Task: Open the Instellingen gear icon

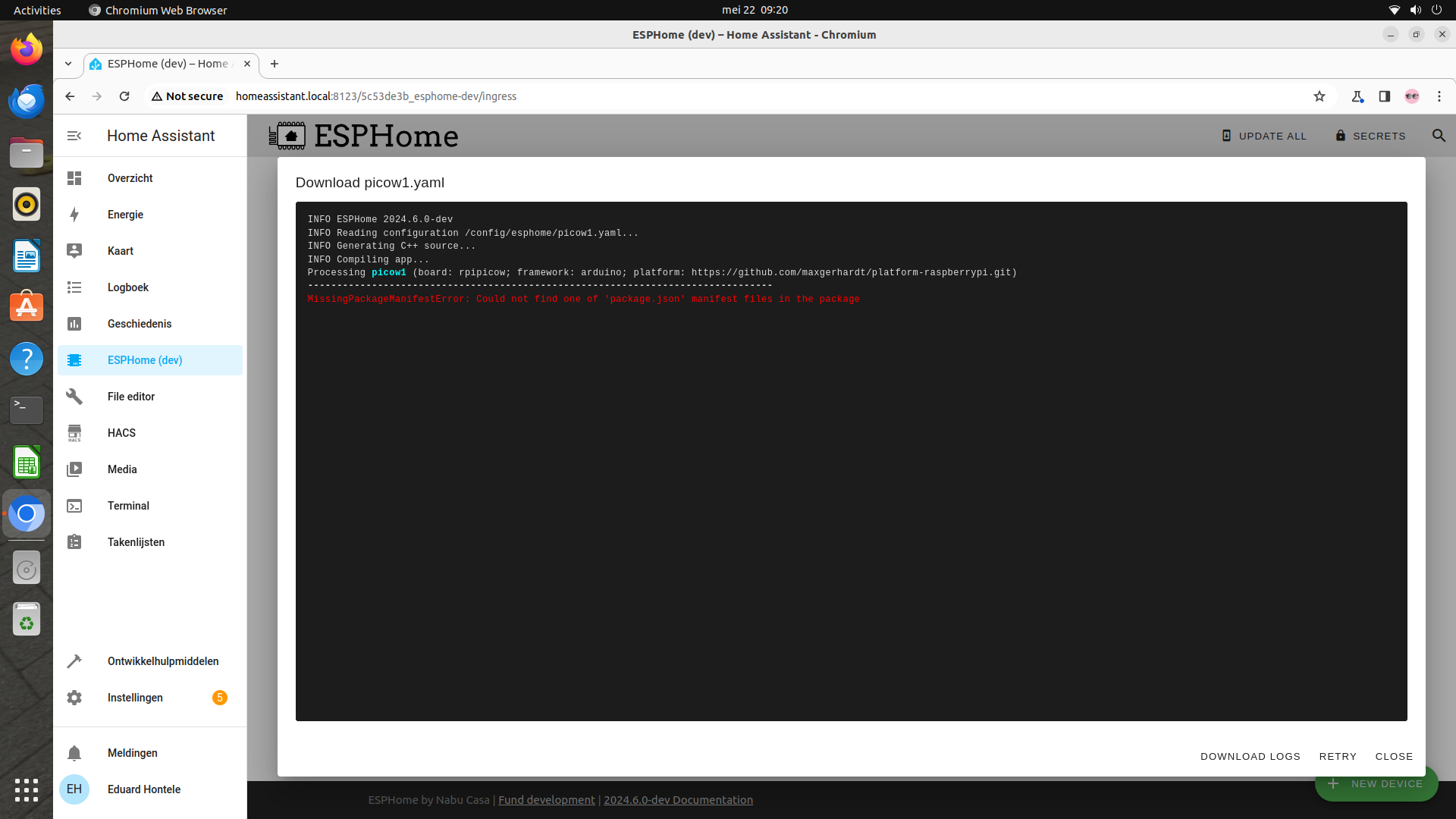Action: pyautogui.click(x=74, y=698)
